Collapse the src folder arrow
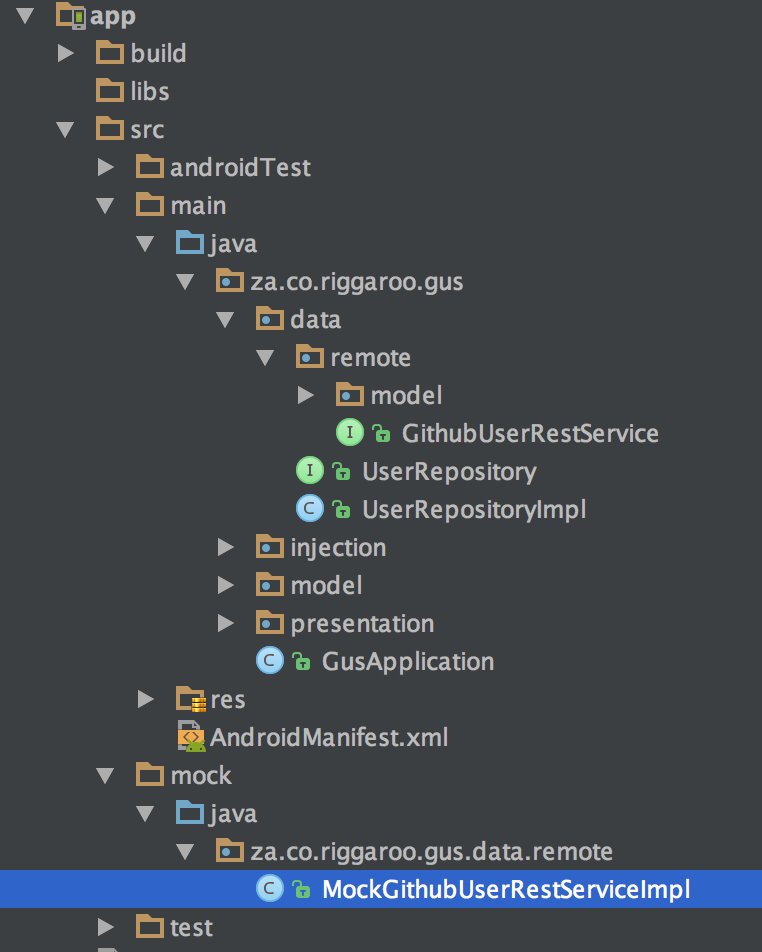Screen dimensions: 762x952 coord(65,129)
